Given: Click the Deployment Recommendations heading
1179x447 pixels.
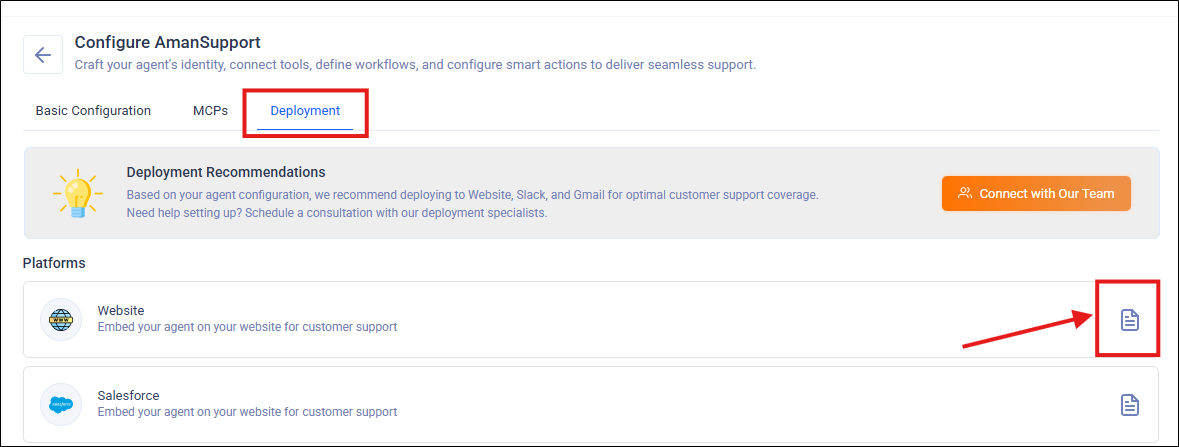Looking at the screenshot, I should 226,172.
